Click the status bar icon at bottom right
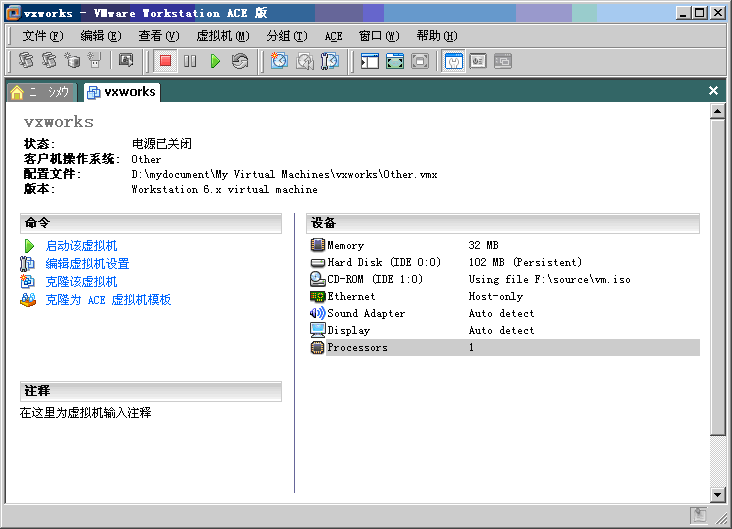The width and height of the screenshot is (732, 529). tap(699, 515)
